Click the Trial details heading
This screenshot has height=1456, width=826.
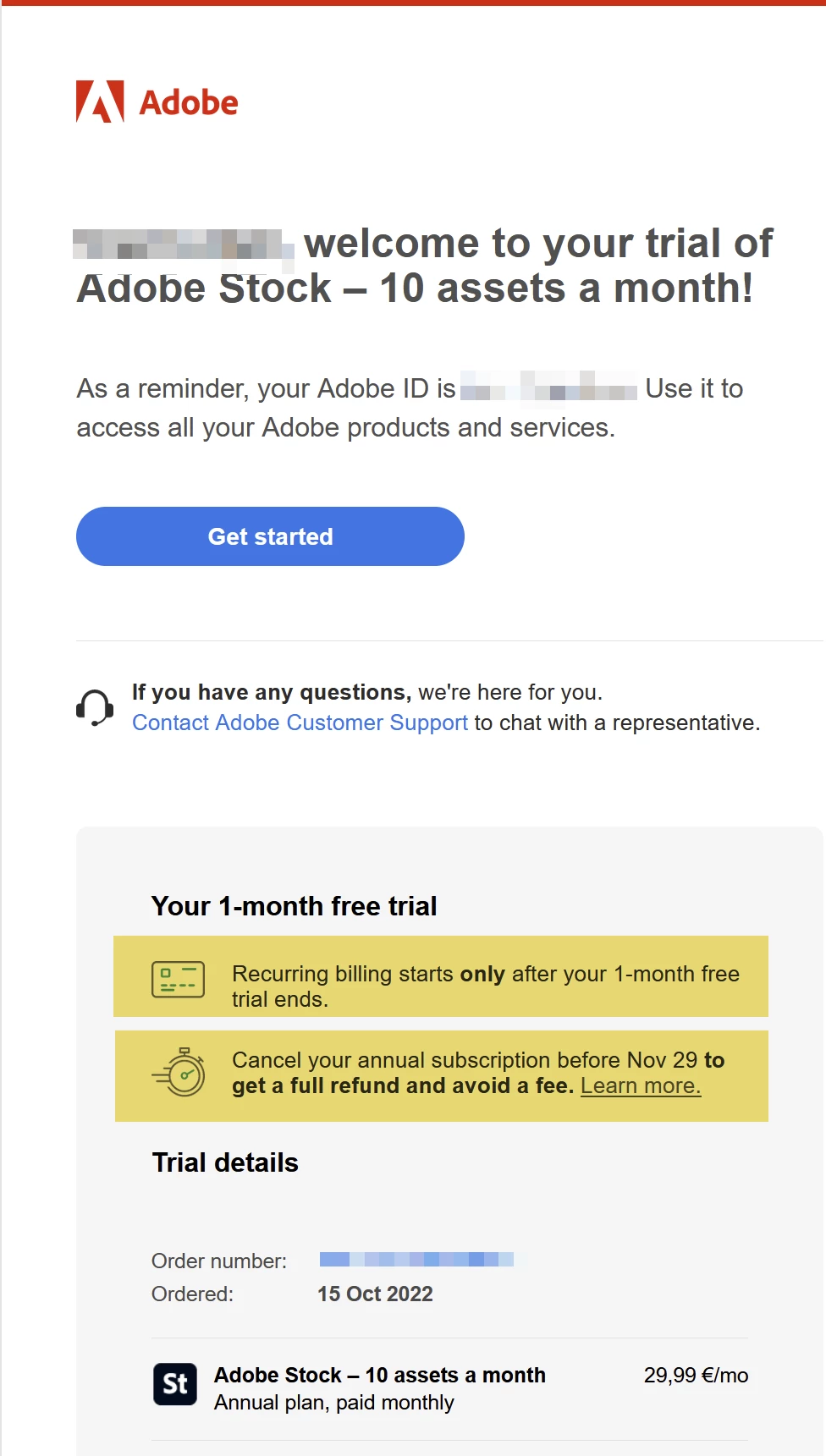(225, 1162)
